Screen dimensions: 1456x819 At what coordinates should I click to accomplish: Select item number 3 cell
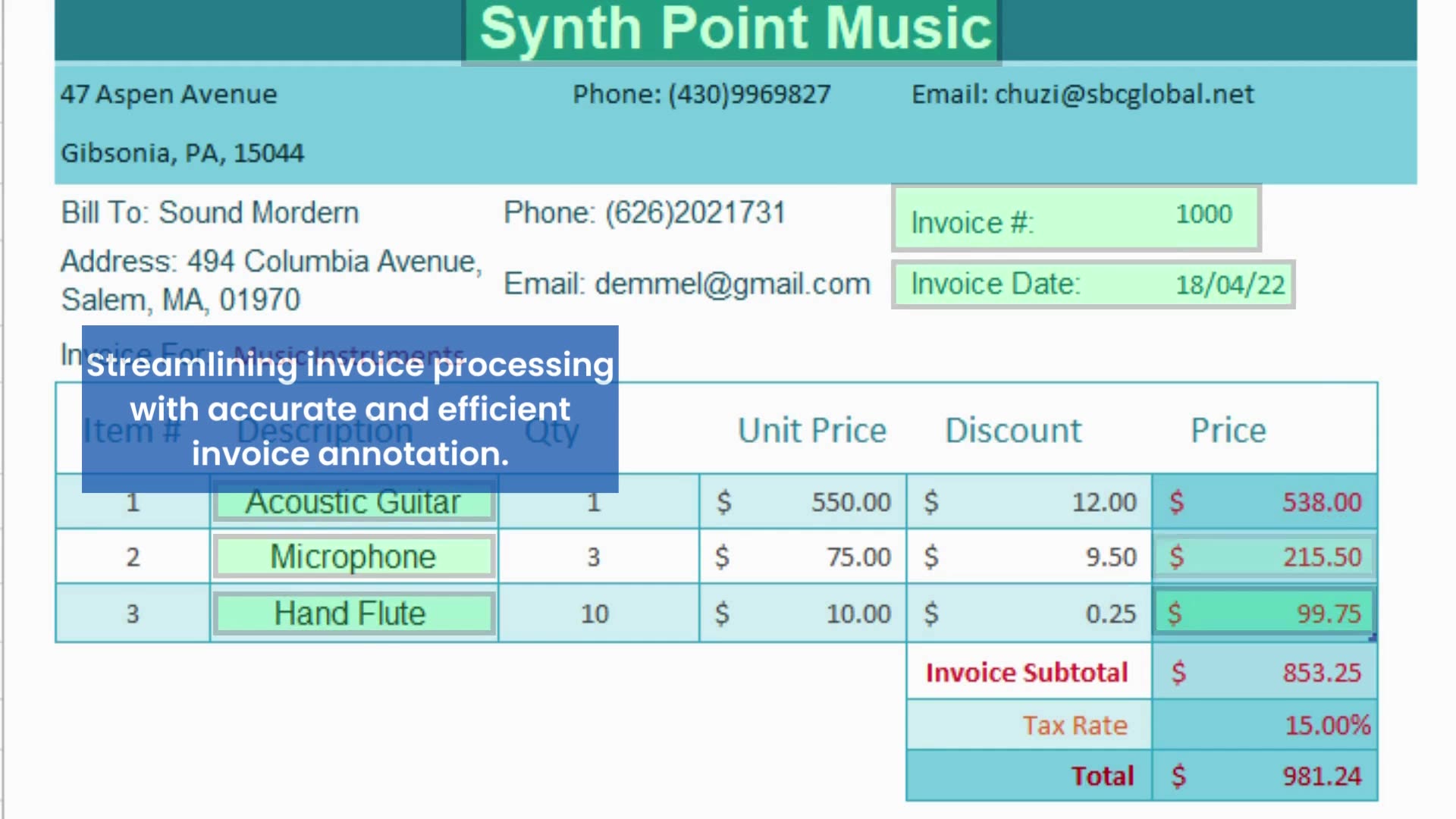[133, 613]
